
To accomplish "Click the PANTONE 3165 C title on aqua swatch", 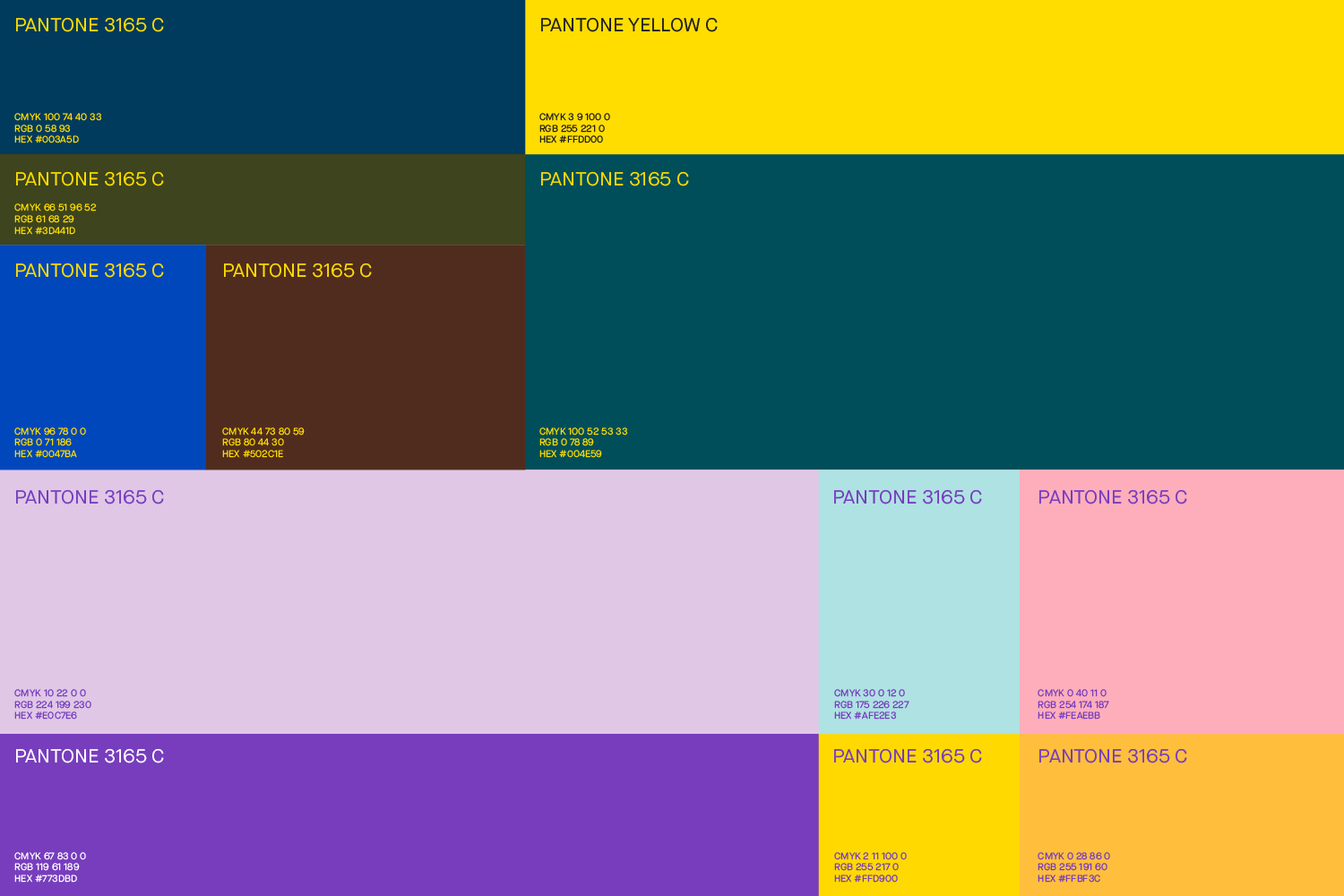I will (908, 497).
